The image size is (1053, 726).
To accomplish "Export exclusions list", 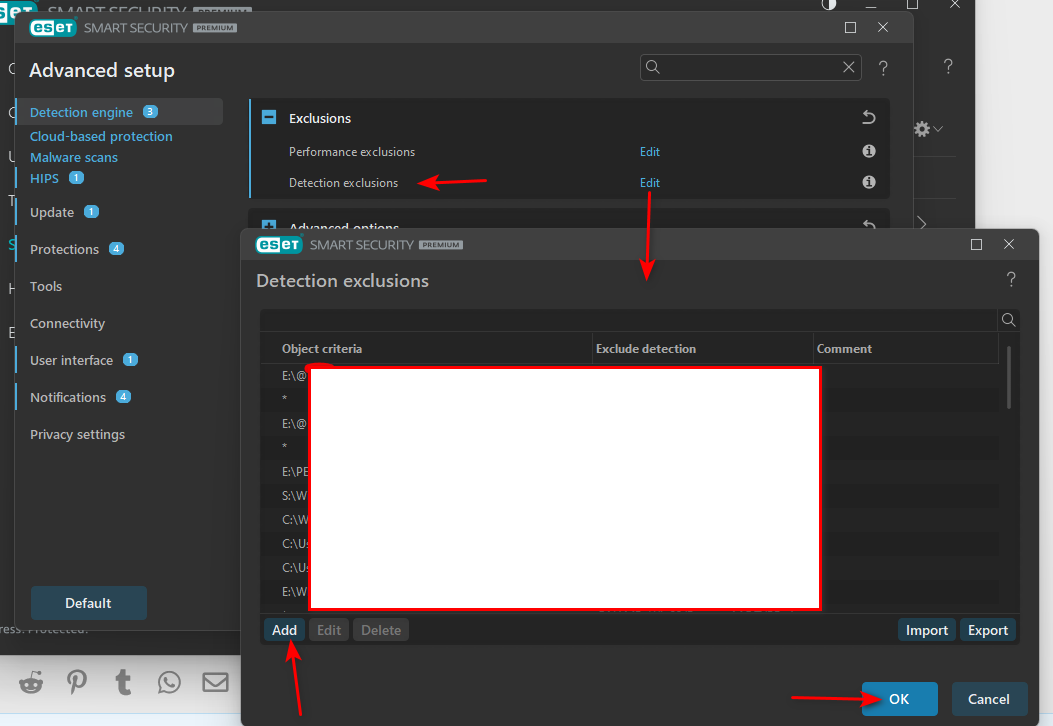I will tap(987, 630).
